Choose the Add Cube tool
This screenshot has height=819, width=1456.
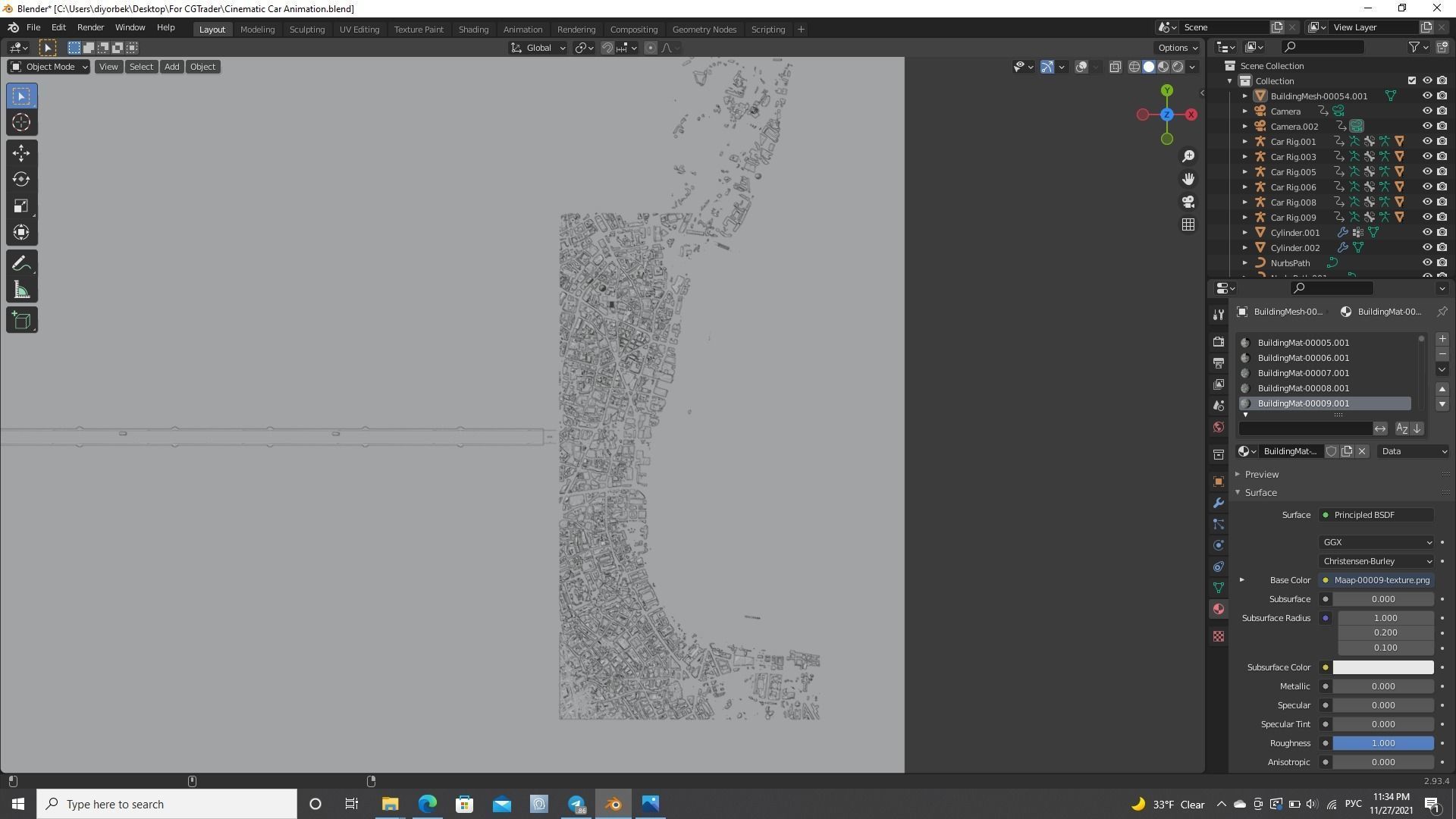[21, 321]
